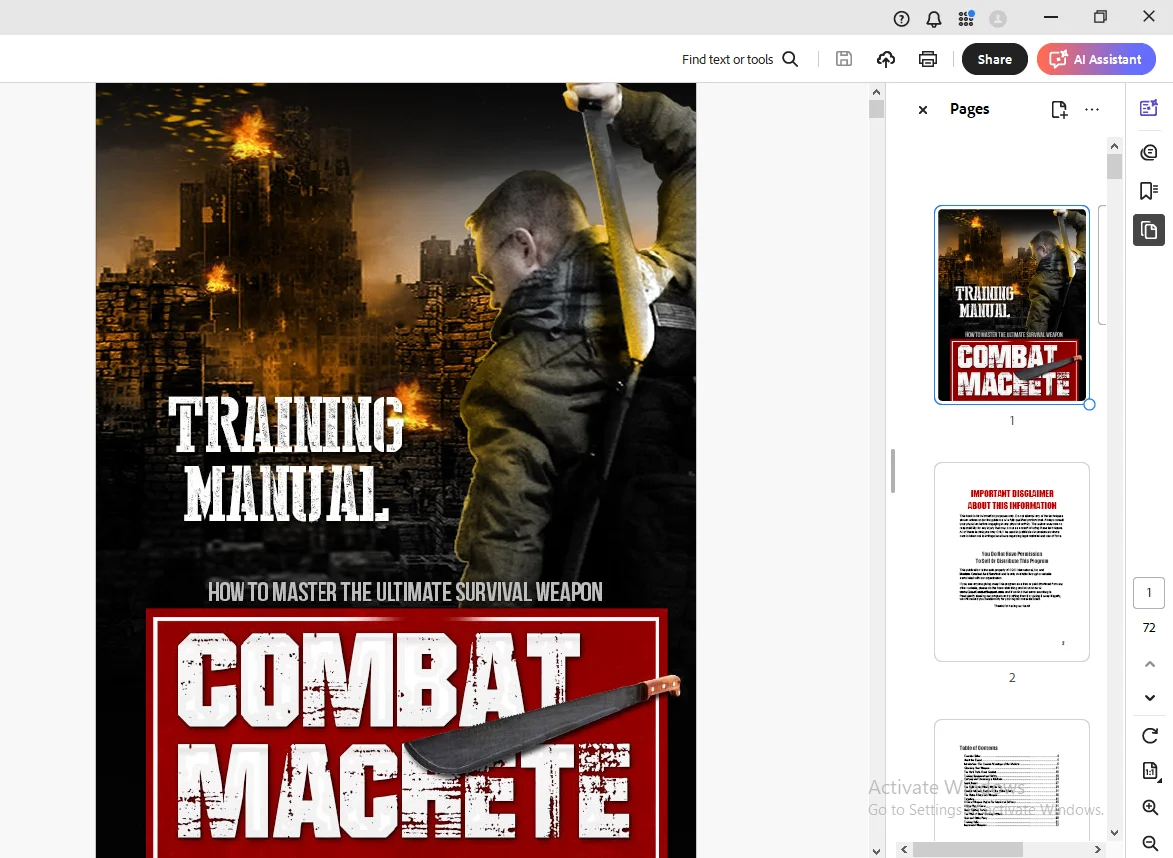Image resolution: width=1173 pixels, height=858 pixels.
Task: Select the Table of Contents page thumbnail
Action: [1011, 778]
